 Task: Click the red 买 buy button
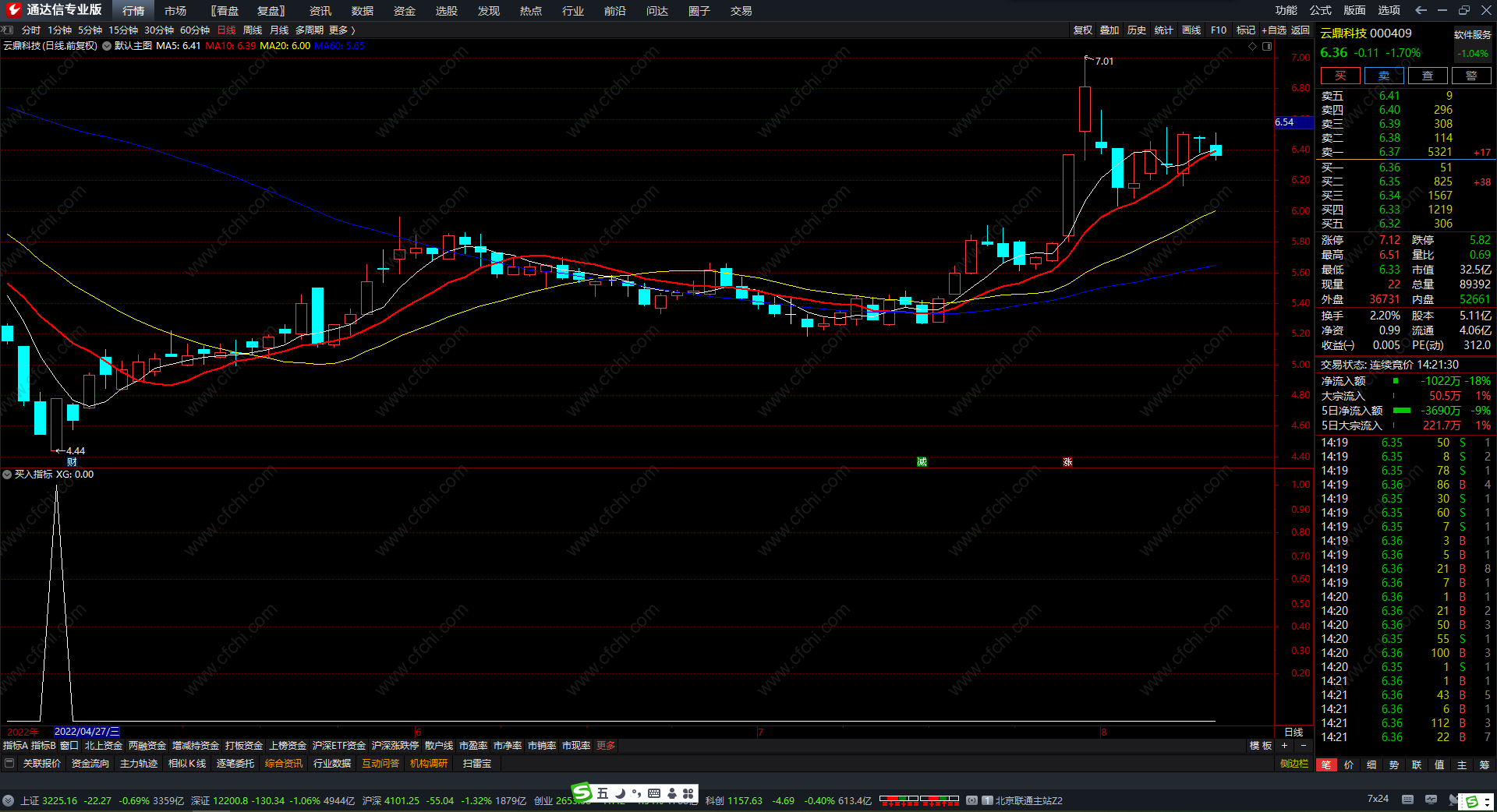coord(1340,76)
